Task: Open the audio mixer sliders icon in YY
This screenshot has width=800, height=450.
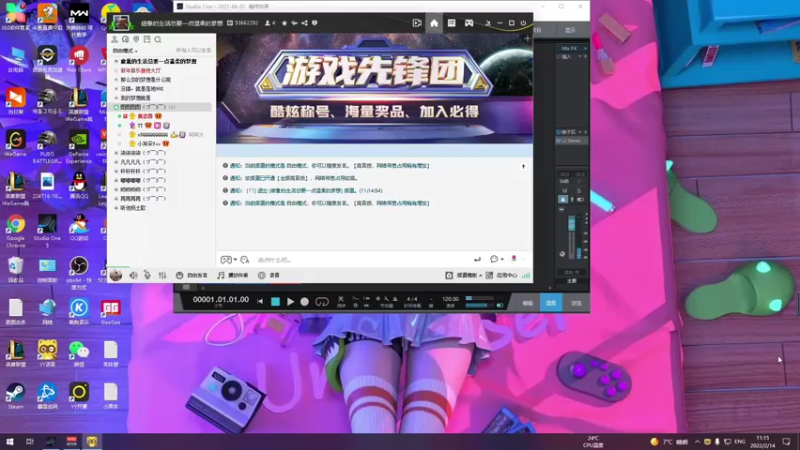Action: tap(162, 275)
